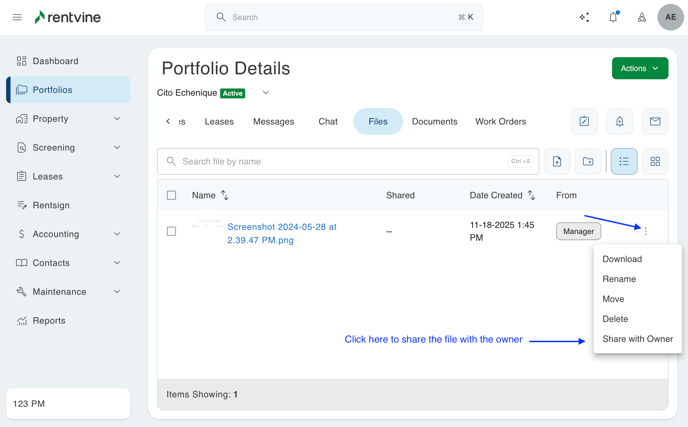688x427 pixels.
Task: Click the upload file icon
Action: [557, 161]
